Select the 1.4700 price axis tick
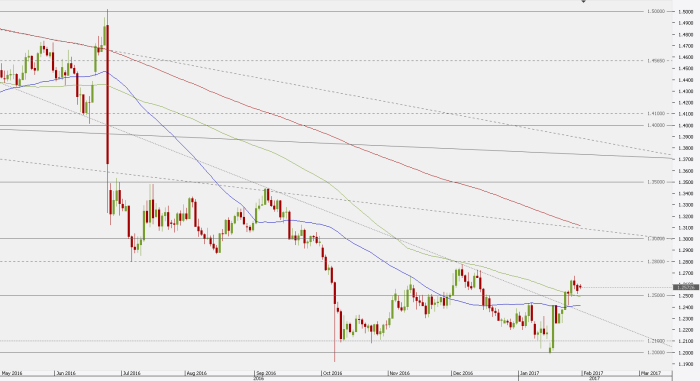This screenshot has height=381, width=700. coord(685,46)
